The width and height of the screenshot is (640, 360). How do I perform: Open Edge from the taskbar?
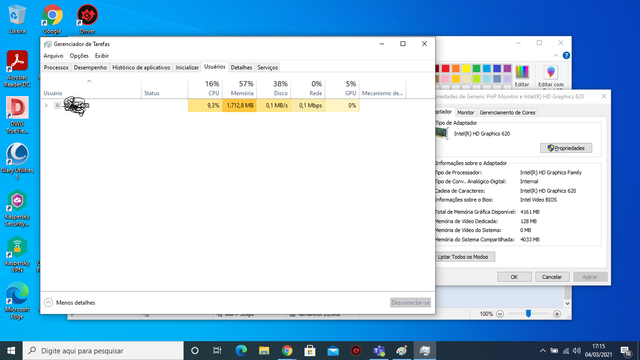241,351
